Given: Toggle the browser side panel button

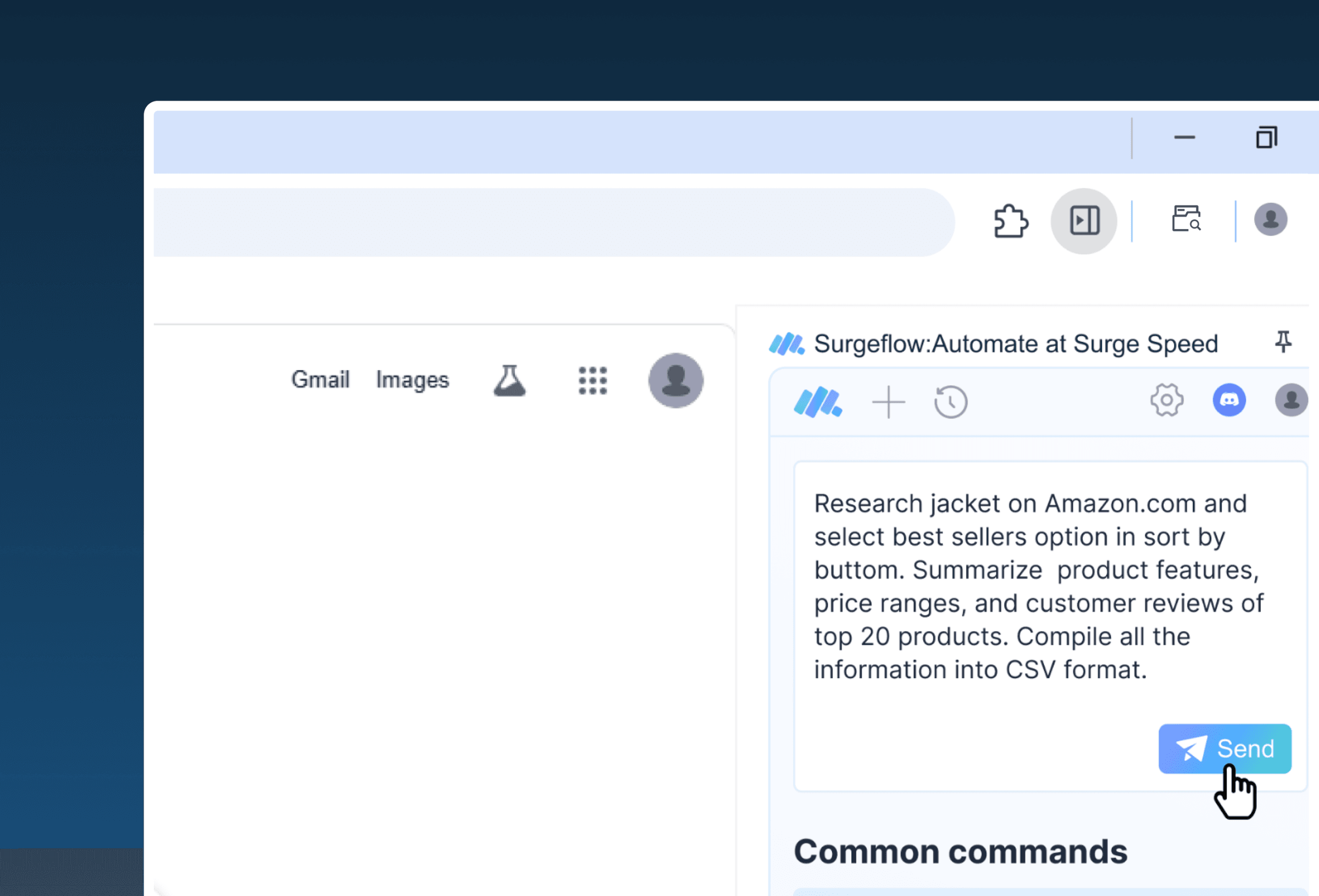Looking at the screenshot, I should (x=1083, y=221).
